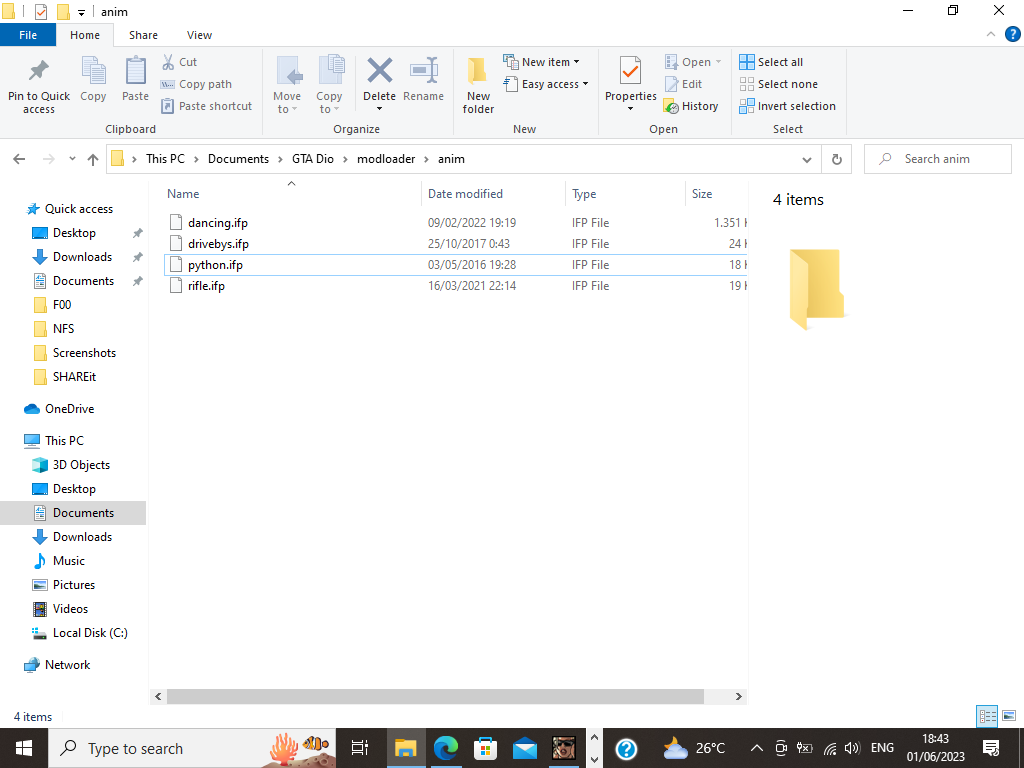Viewport: 1024px width, 768px height.
Task: Switch to the View tab
Action: [199, 35]
